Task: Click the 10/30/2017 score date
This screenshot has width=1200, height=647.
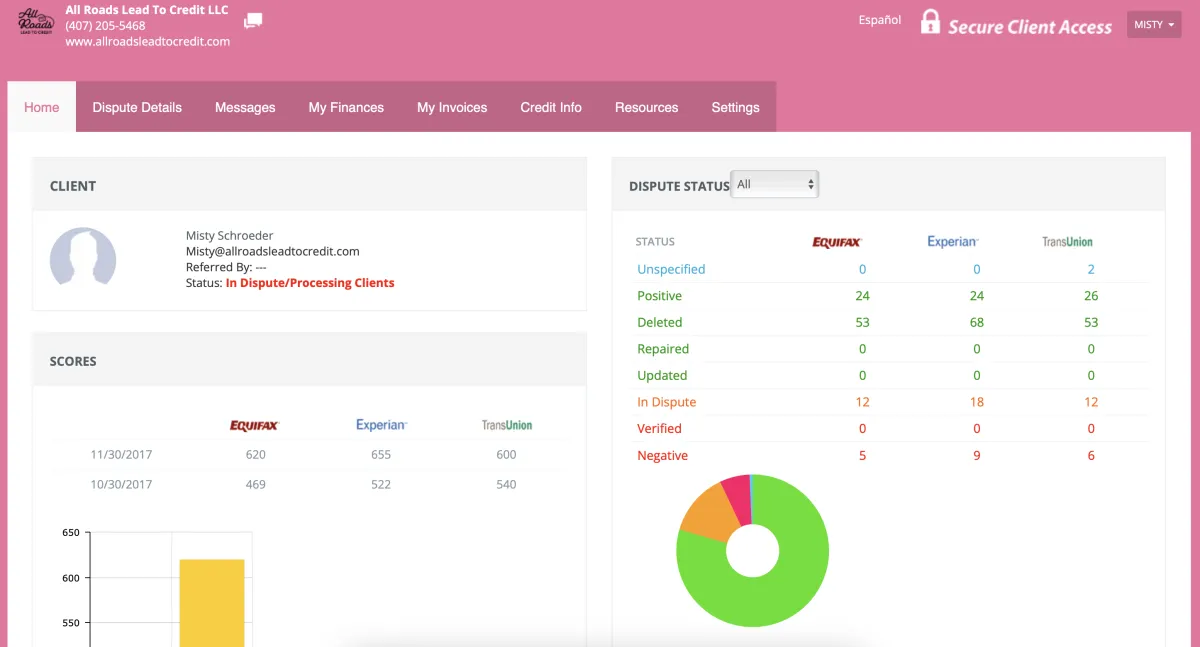Action: point(121,484)
